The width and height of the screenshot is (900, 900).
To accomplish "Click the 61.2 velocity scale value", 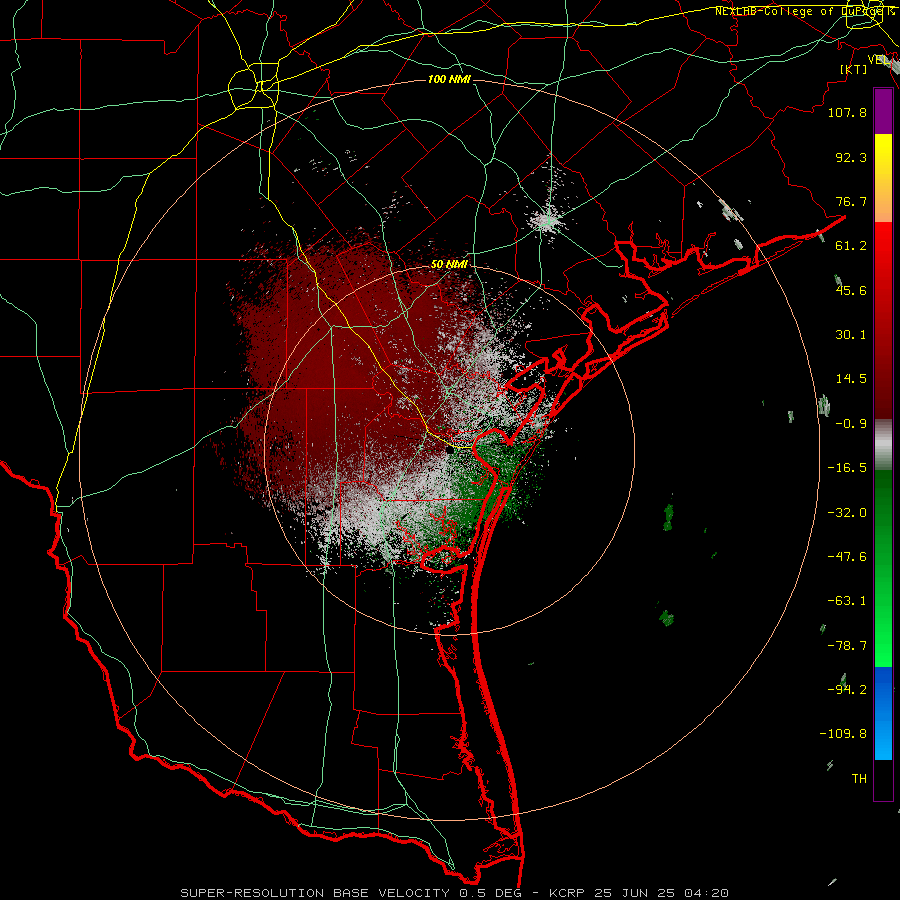I will pyautogui.click(x=851, y=246).
